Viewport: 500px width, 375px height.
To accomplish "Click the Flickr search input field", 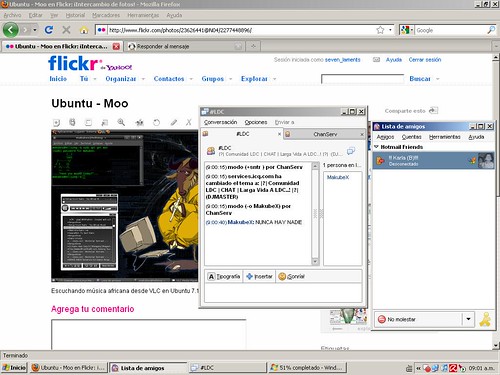I will pos(362,79).
